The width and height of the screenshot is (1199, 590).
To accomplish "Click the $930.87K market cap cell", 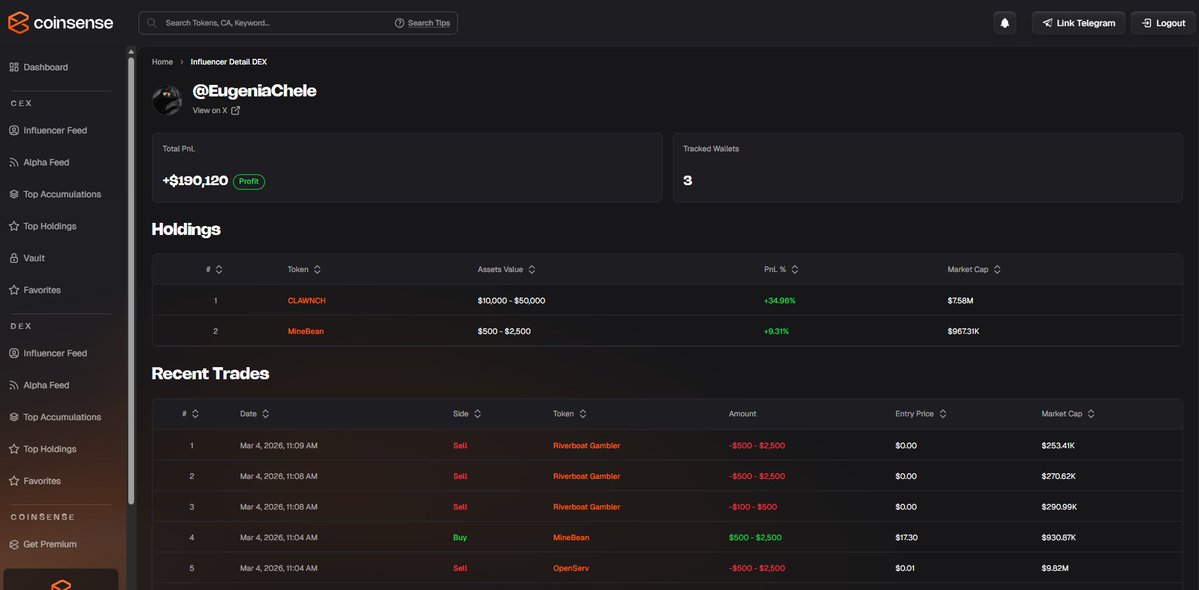I will click(1059, 537).
